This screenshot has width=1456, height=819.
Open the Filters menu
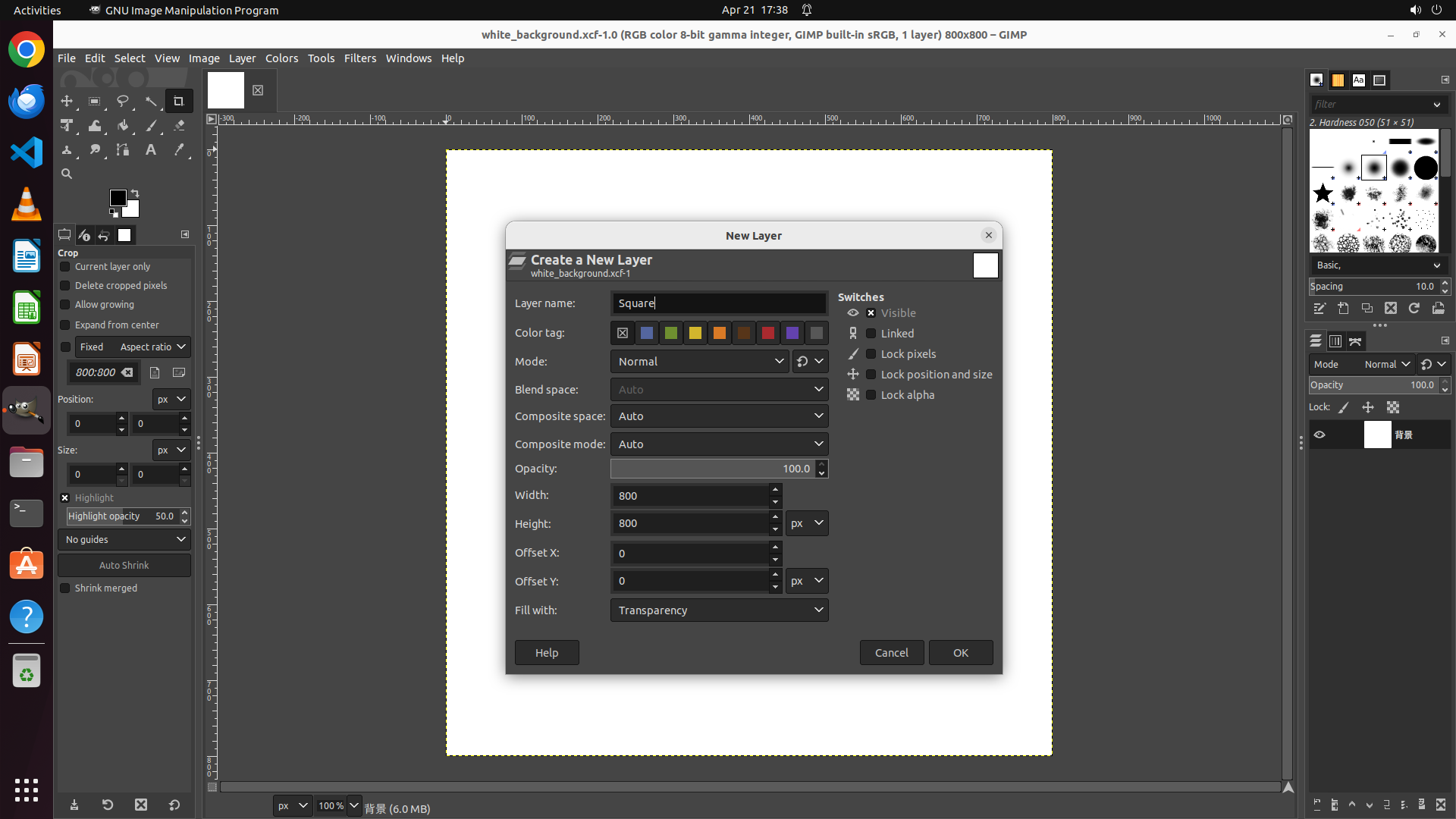coord(360,58)
